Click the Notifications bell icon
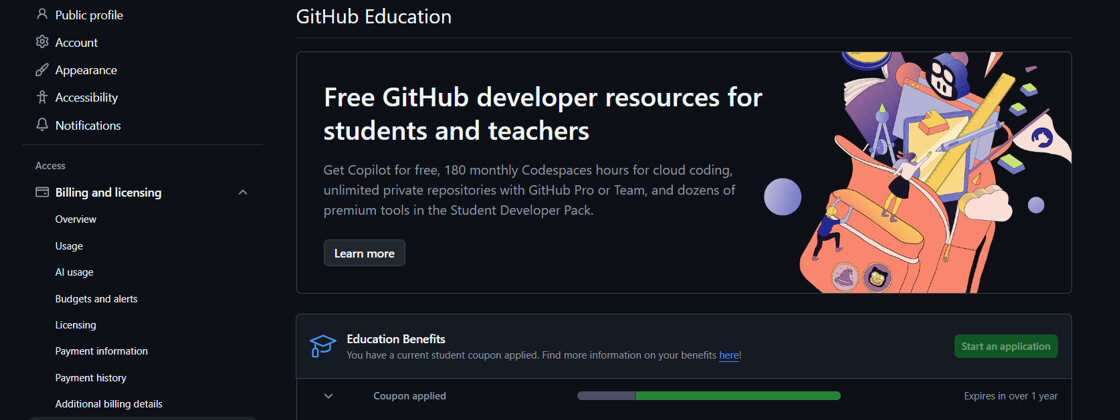The height and width of the screenshot is (420, 1120). 42,125
